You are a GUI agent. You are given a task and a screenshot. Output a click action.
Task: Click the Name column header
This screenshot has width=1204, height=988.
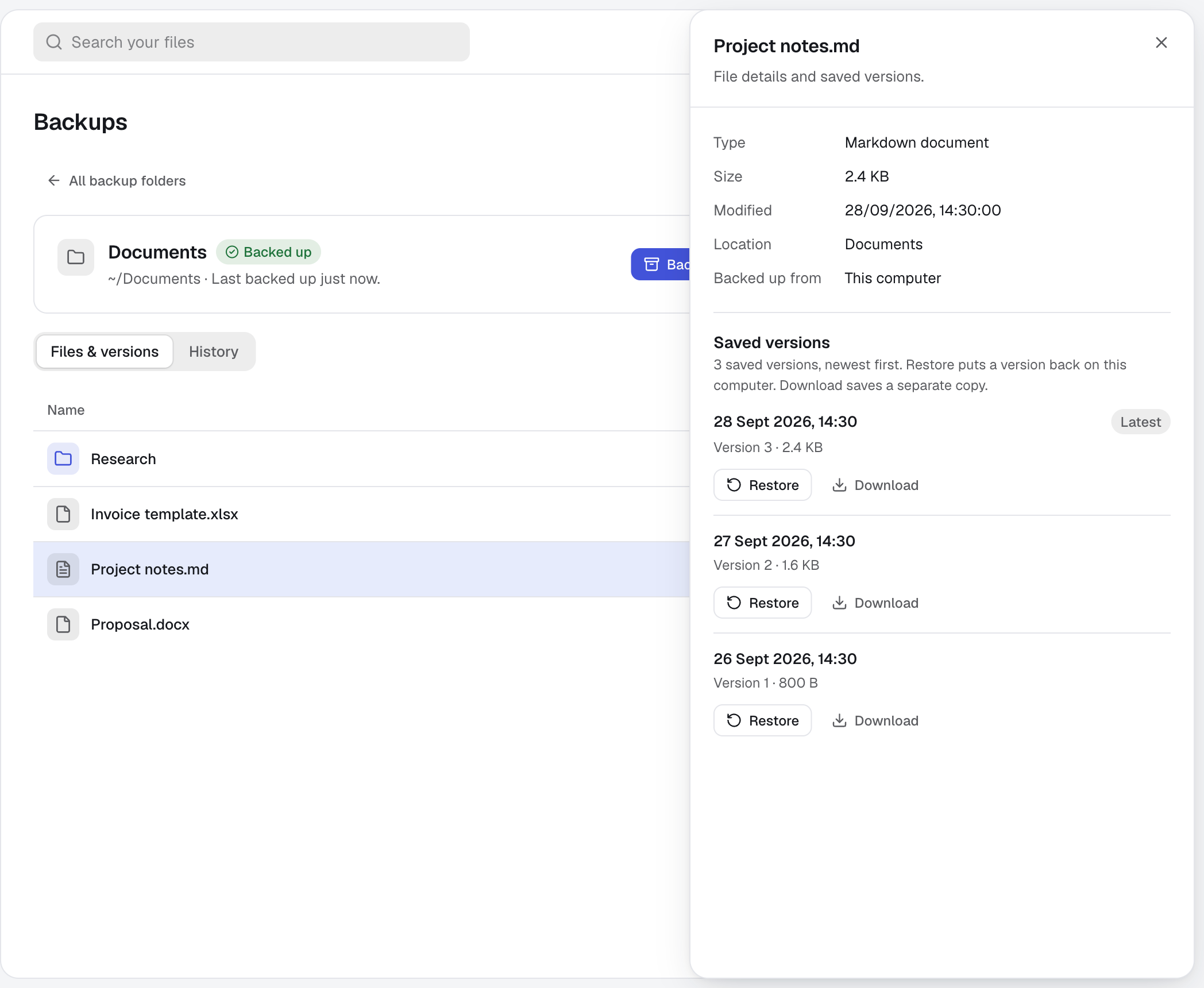[x=66, y=410]
